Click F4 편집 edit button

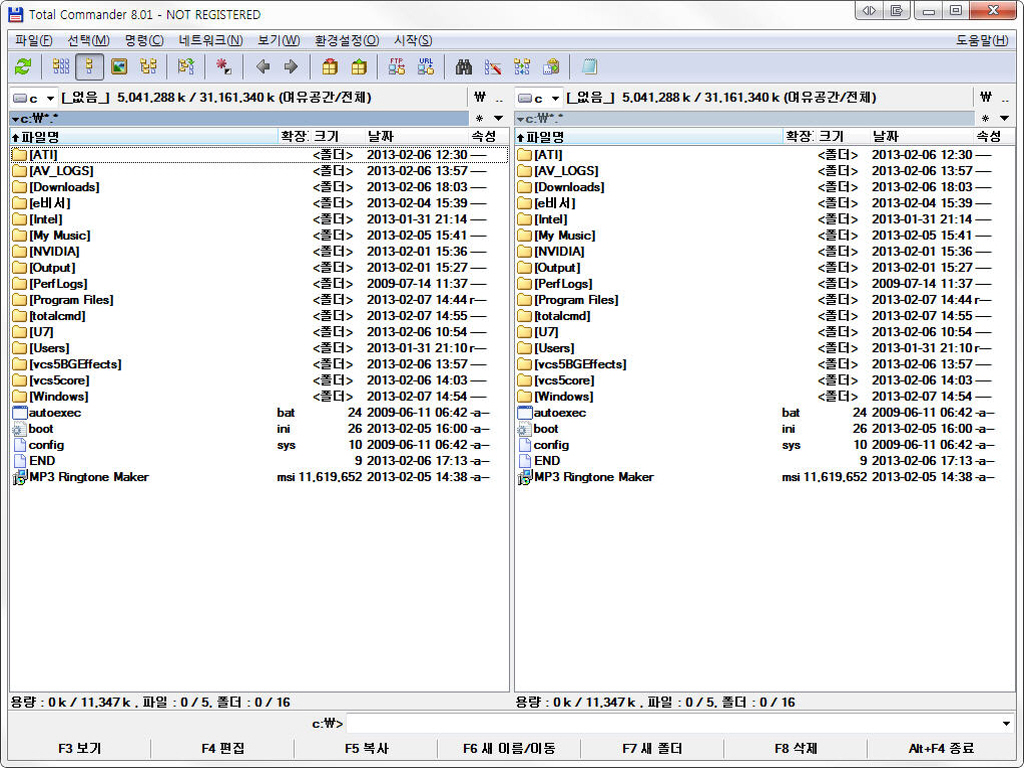[223, 748]
